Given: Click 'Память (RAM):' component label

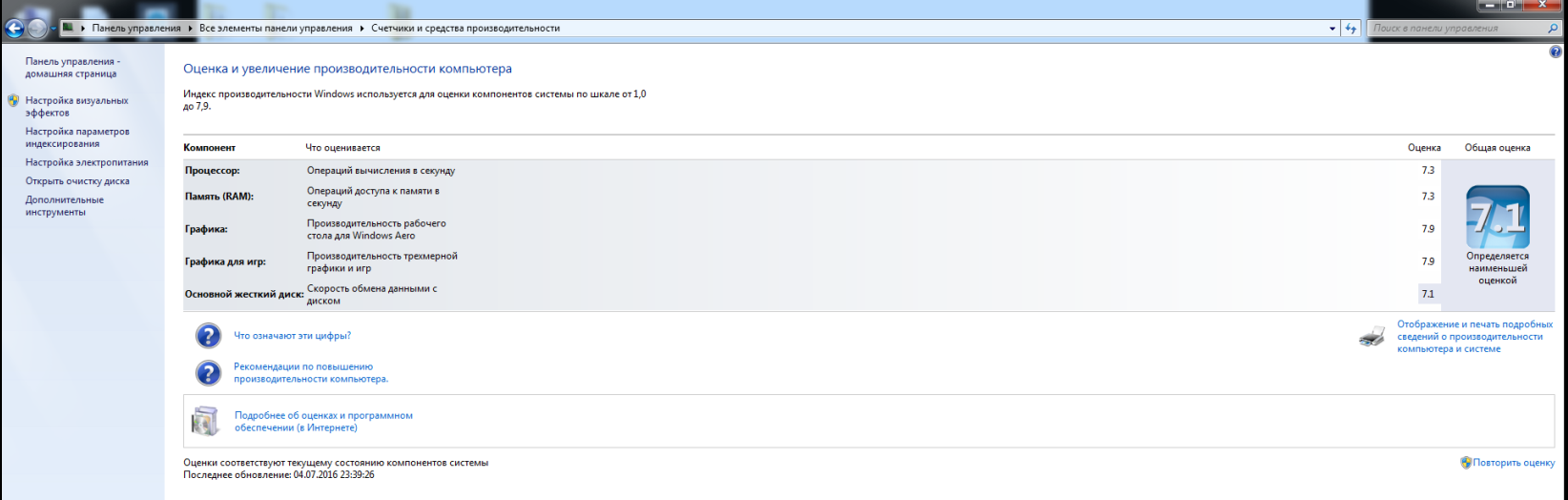Looking at the screenshot, I should [x=219, y=197].
